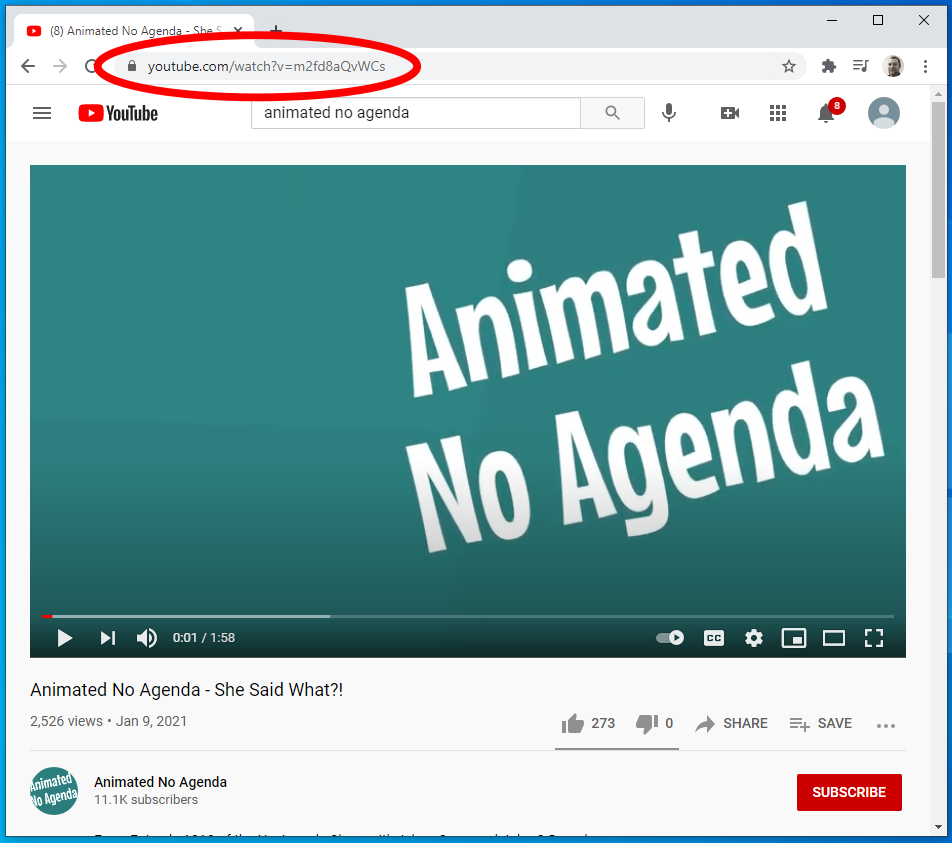This screenshot has width=952, height=843.
Task: Open the media control icon in toolbar
Action: tap(860, 66)
